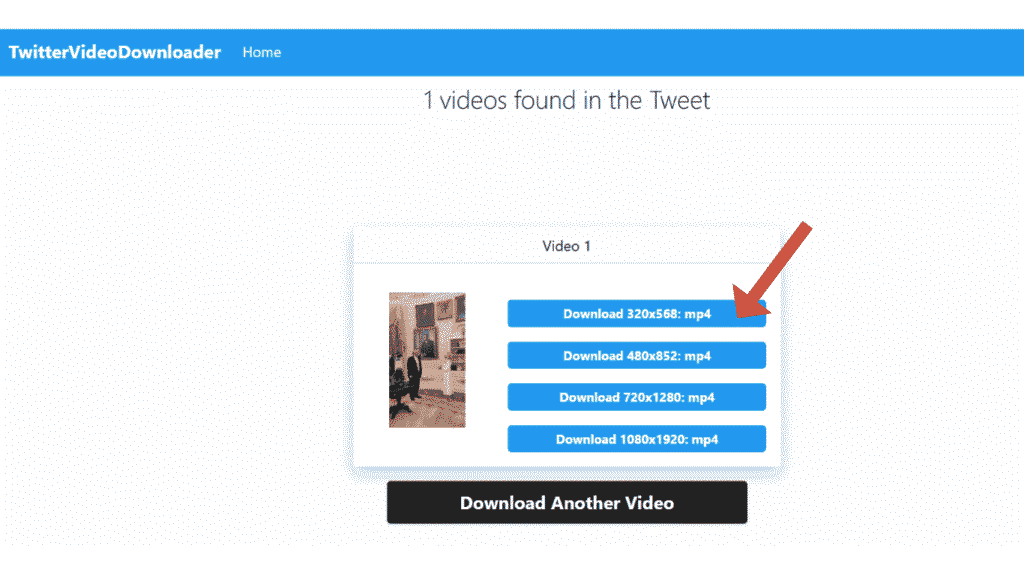Start a new download with black button
1024x576 pixels.
click(x=567, y=502)
